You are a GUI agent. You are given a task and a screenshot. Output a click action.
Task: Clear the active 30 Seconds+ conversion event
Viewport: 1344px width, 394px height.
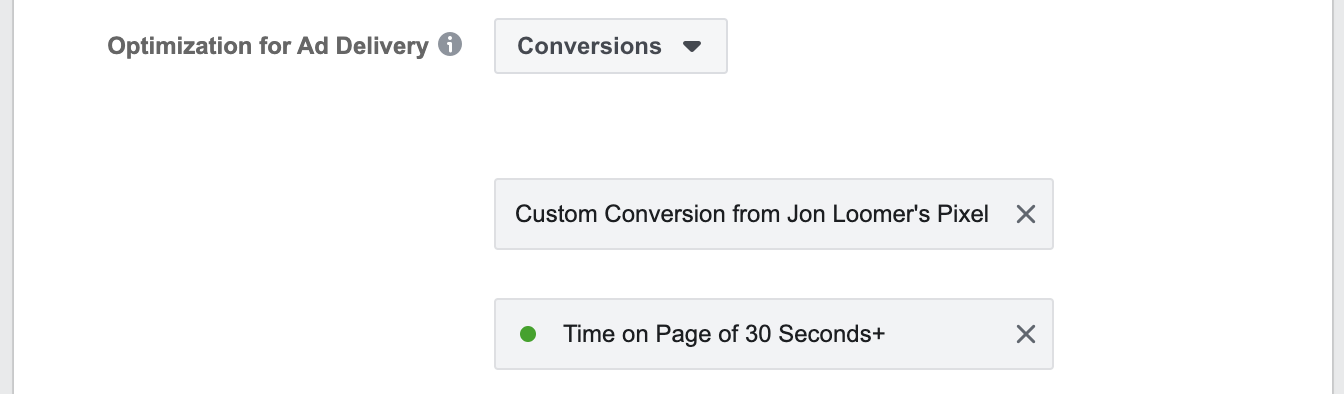point(1025,334)
